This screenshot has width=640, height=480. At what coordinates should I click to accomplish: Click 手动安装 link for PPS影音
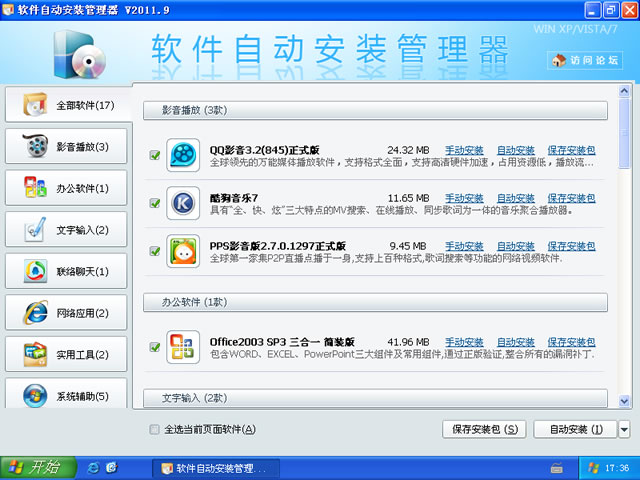click(464, 246)
